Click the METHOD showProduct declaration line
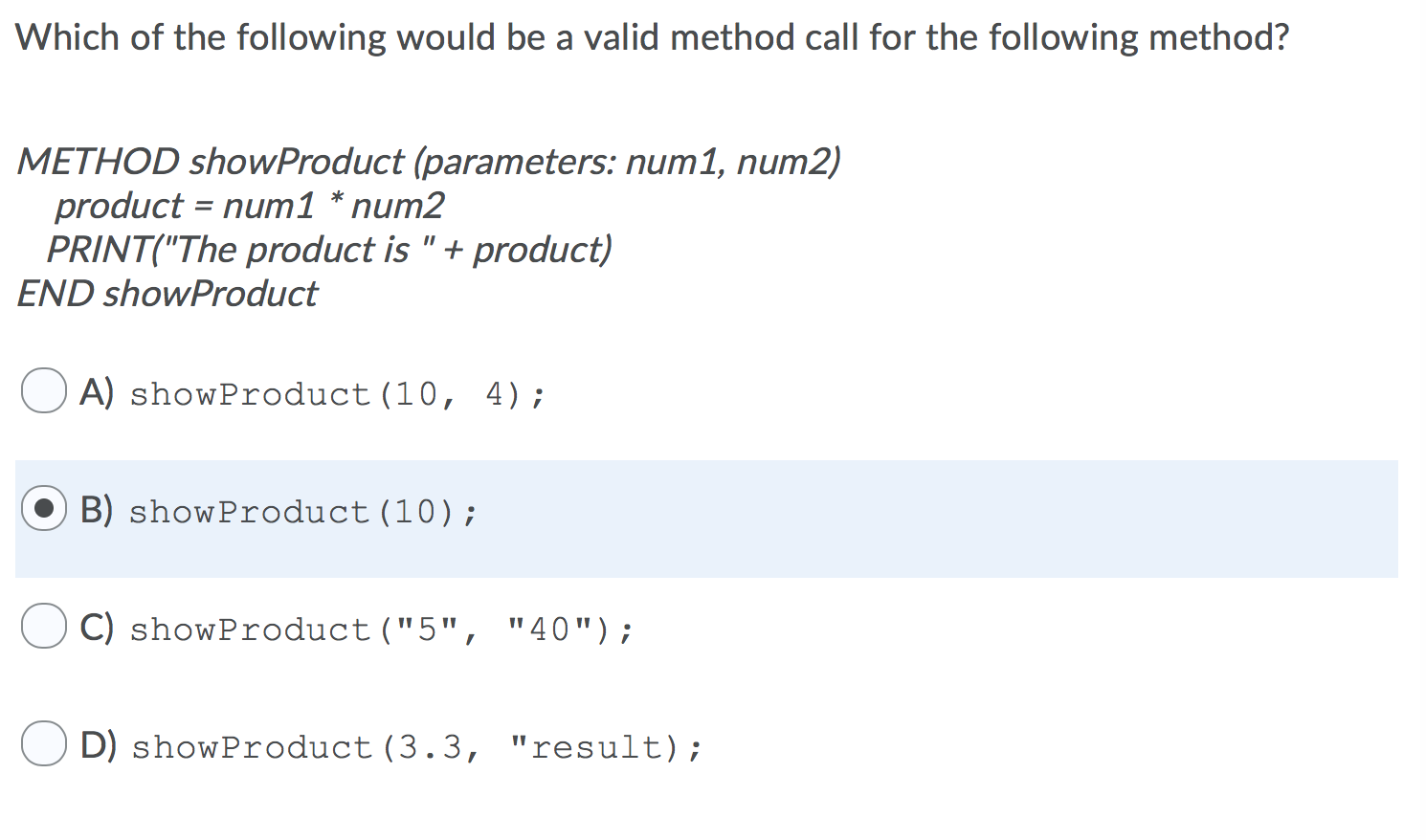 [429, 161]
